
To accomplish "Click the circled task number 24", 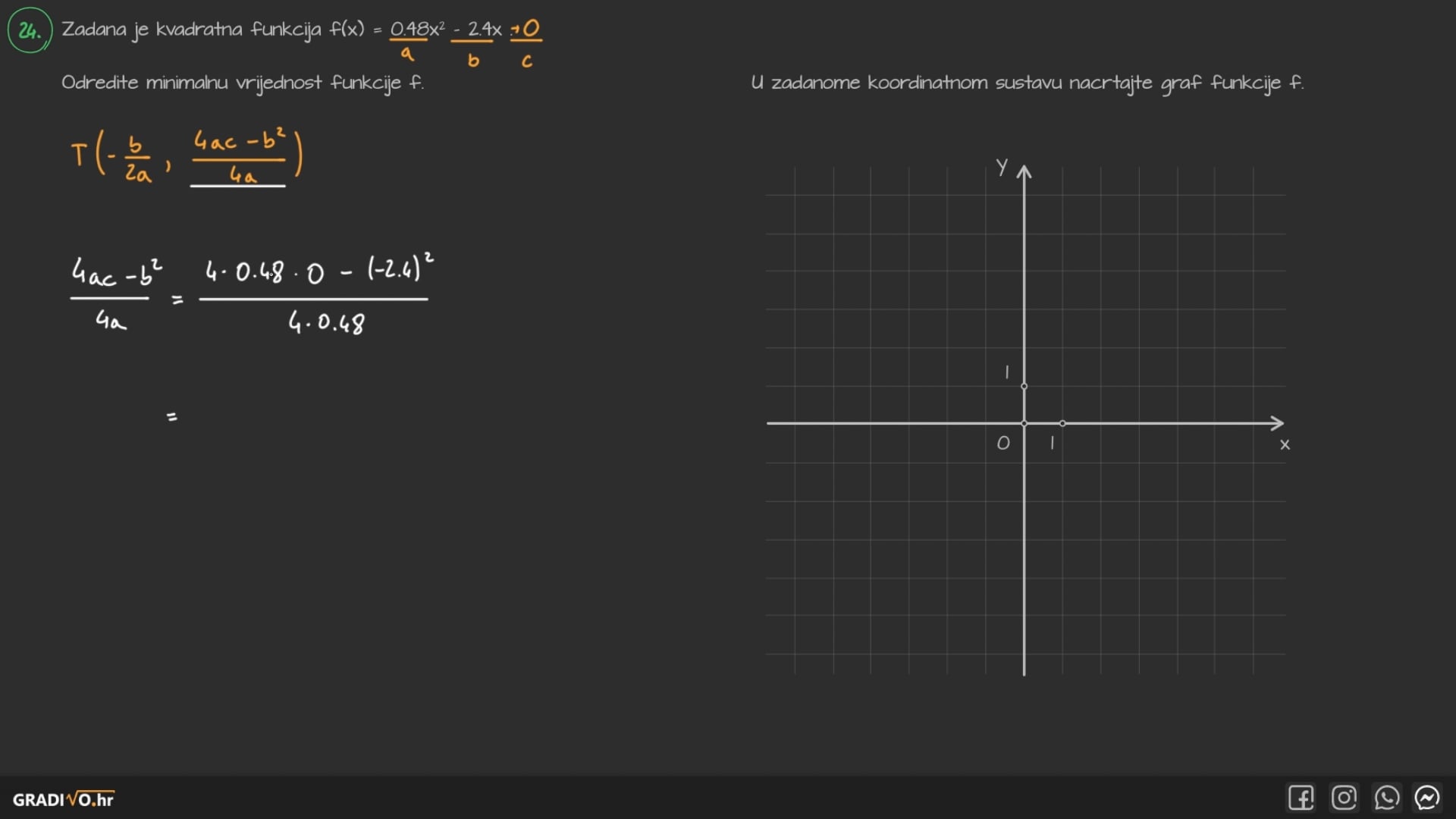I will [x=30, y=30].
